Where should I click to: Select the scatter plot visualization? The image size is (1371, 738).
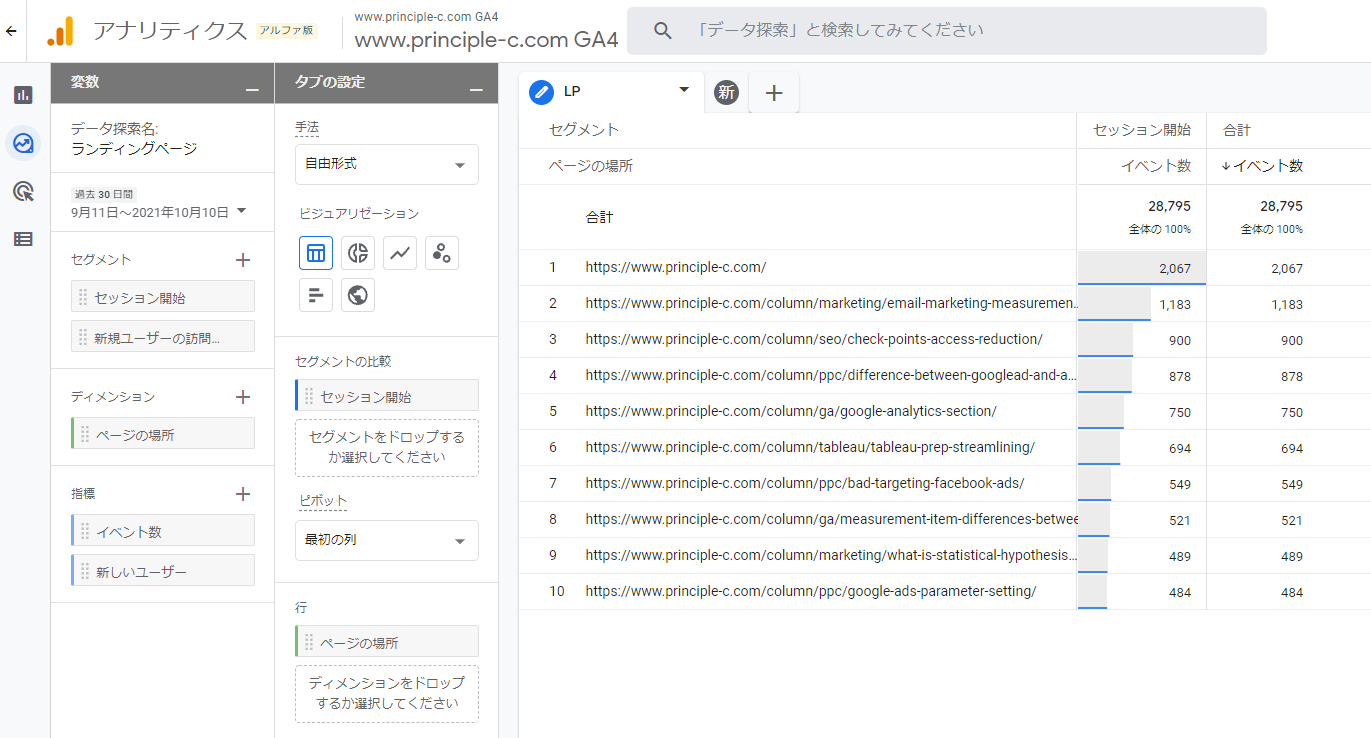click(x=441, y=253)
